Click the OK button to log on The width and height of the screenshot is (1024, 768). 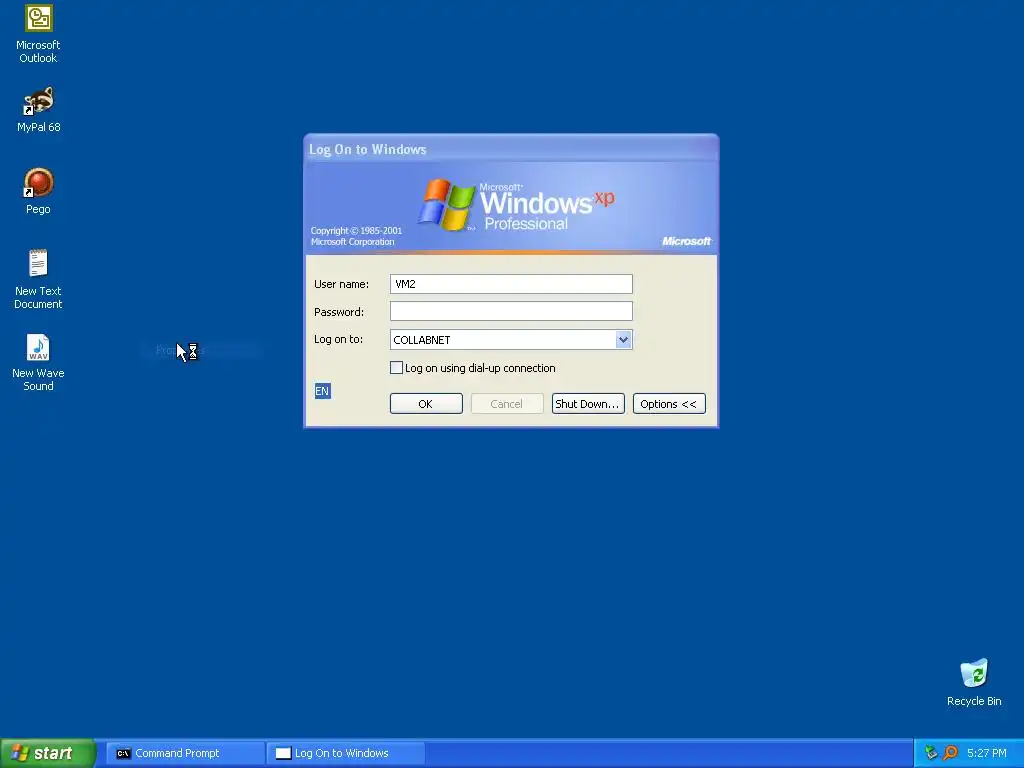426,404
